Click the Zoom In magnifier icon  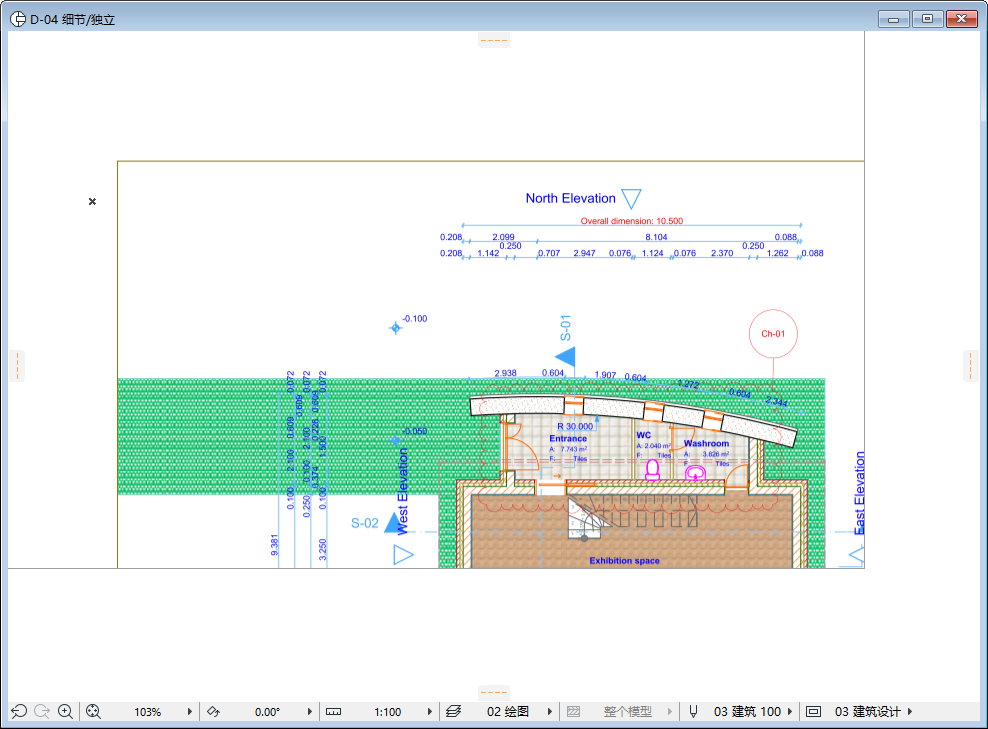click(x=65, y=711)
